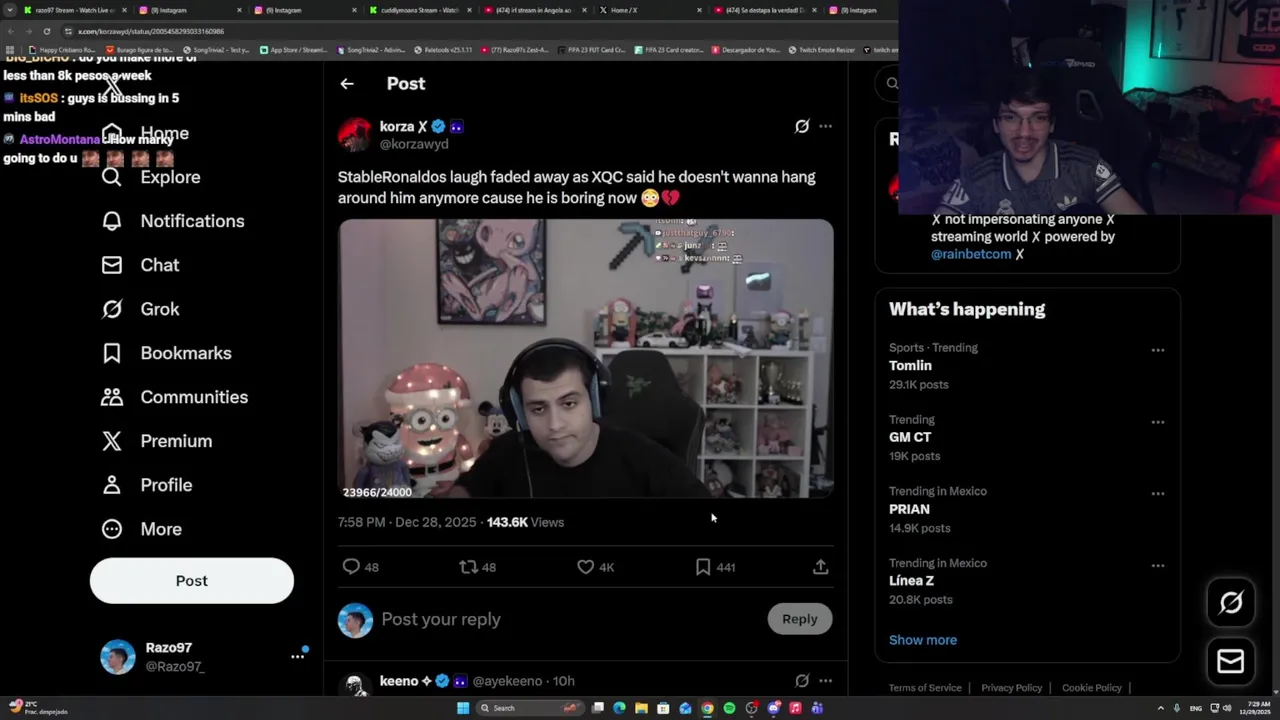Click the 143.6K Views count
The height and width of the screenshot is (720, 1280).
pos(525,522)
